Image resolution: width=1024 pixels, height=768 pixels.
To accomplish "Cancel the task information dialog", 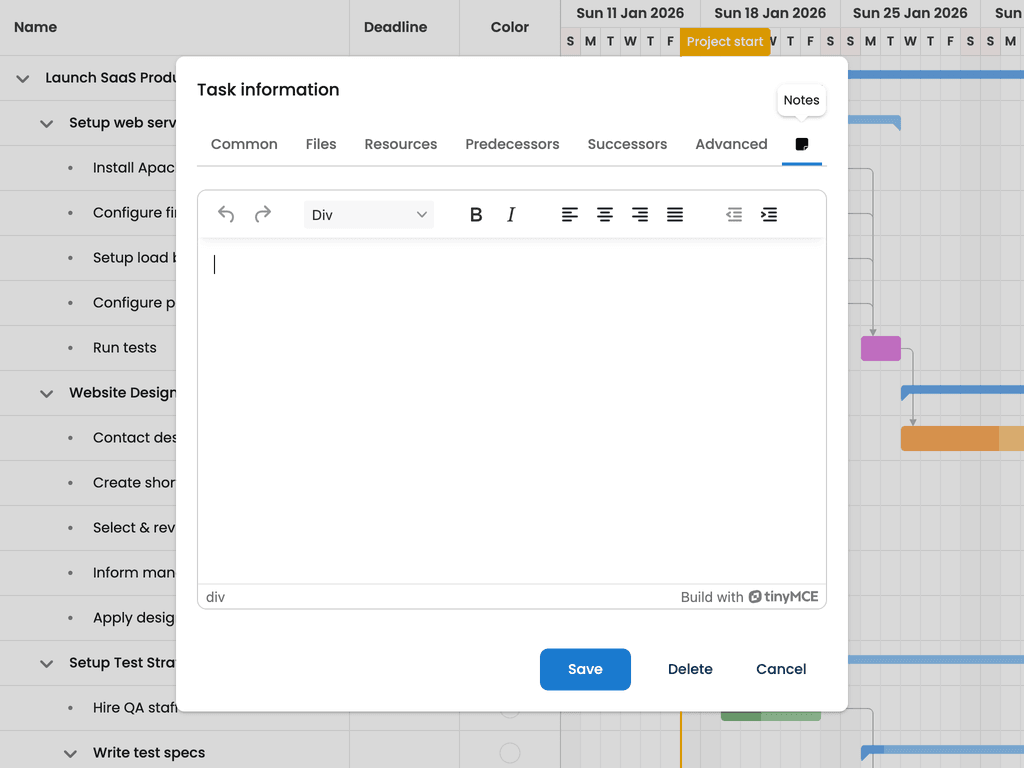I will (781, 669).
